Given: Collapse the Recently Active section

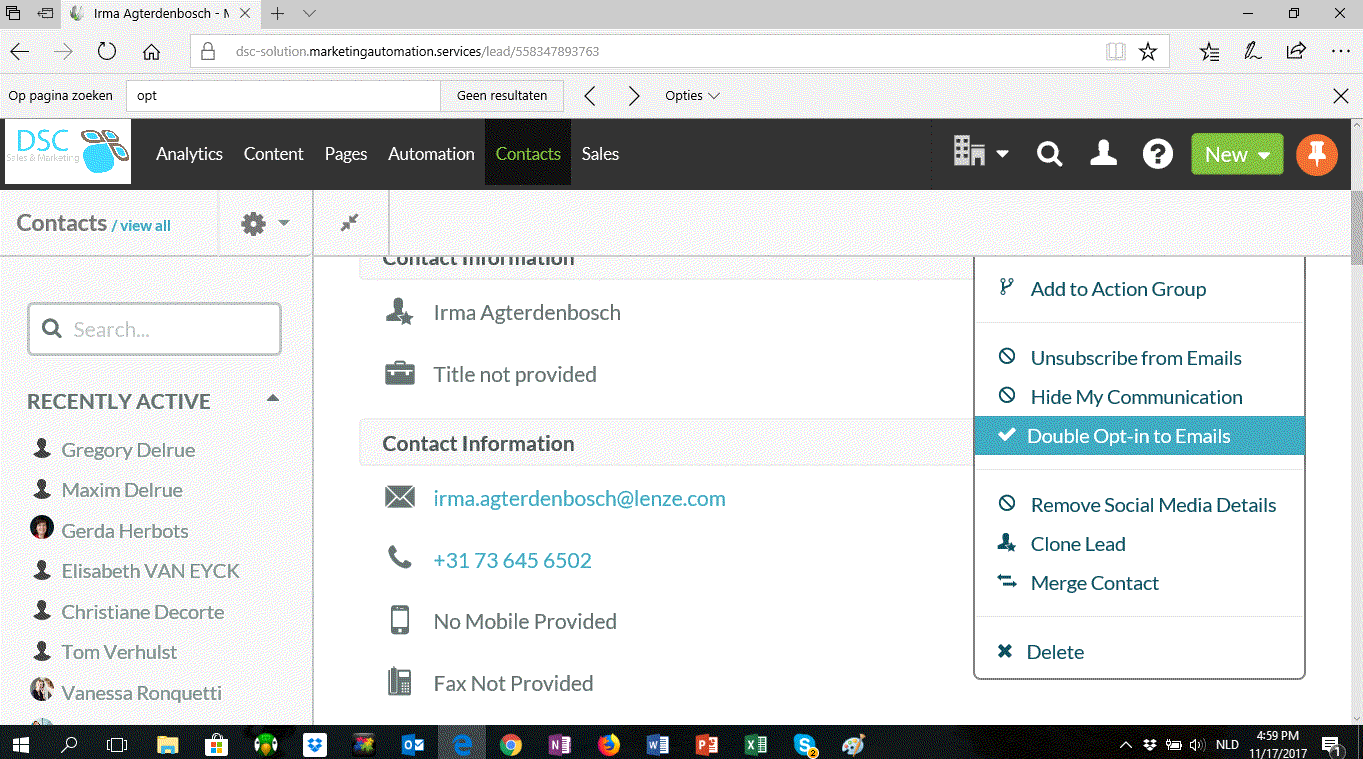Looking at the screenshot, I should (x=272, y=397).
